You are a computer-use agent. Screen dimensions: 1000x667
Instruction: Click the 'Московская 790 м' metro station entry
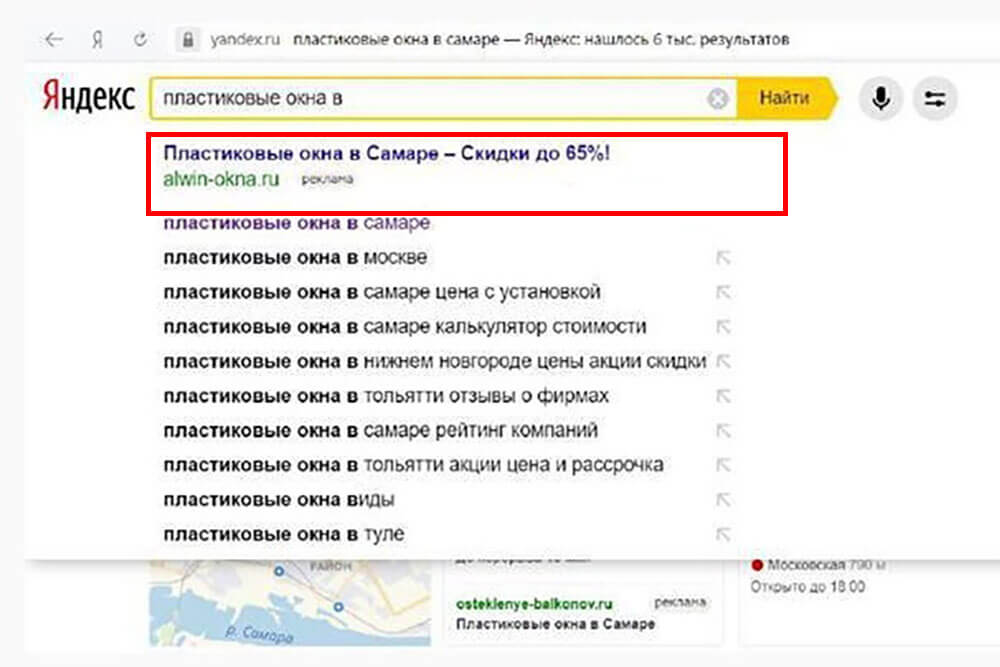point(818,565)
